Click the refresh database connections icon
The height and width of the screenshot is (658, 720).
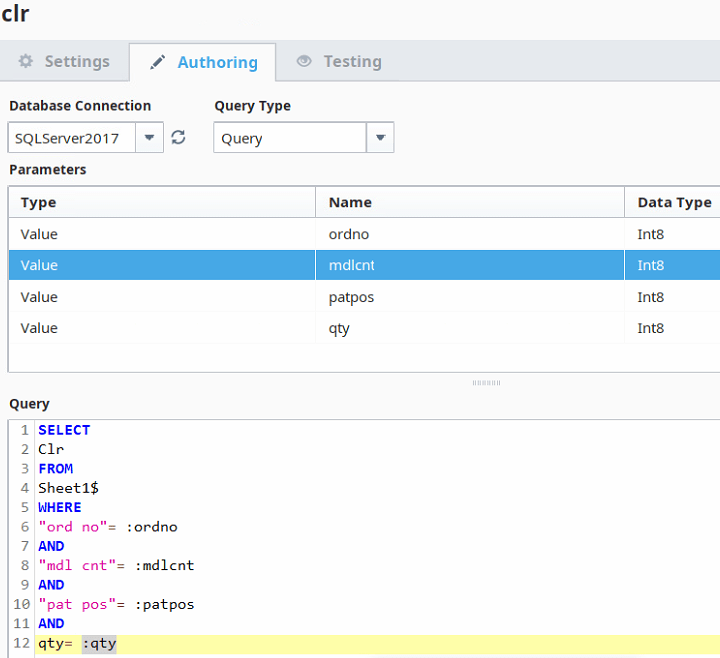pos(179,138)
